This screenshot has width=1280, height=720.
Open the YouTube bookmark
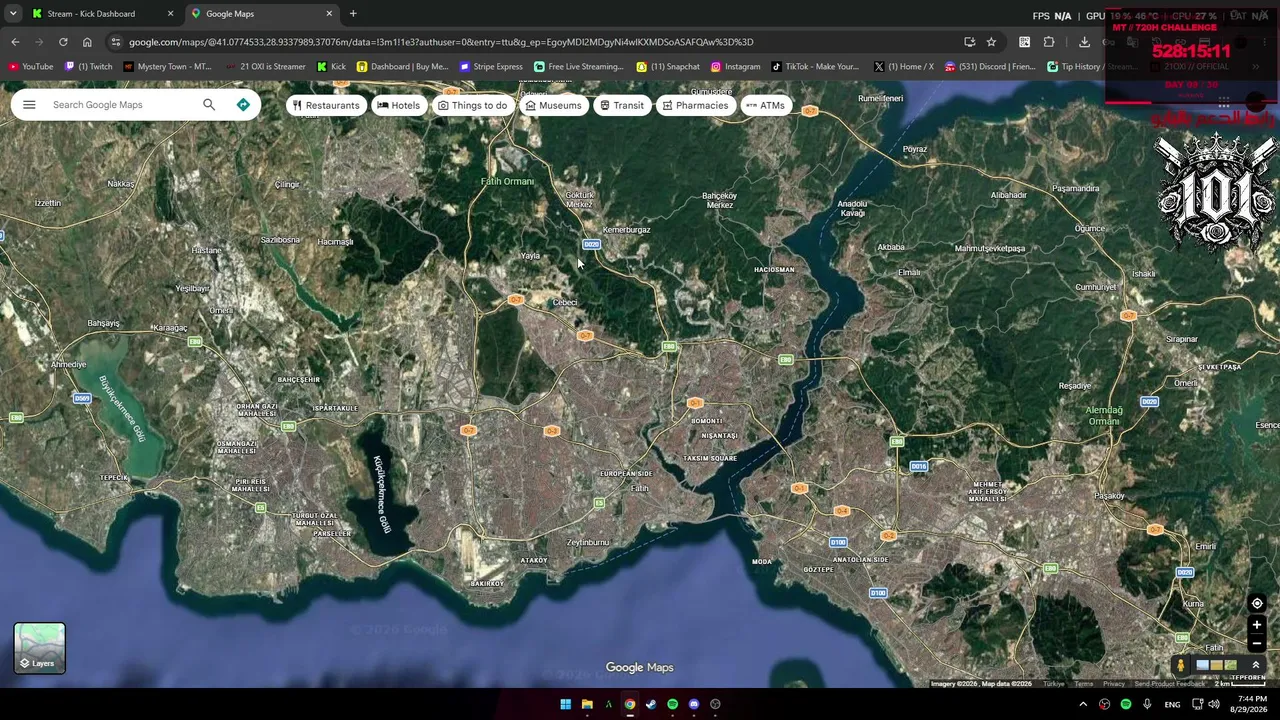(31, 67)
